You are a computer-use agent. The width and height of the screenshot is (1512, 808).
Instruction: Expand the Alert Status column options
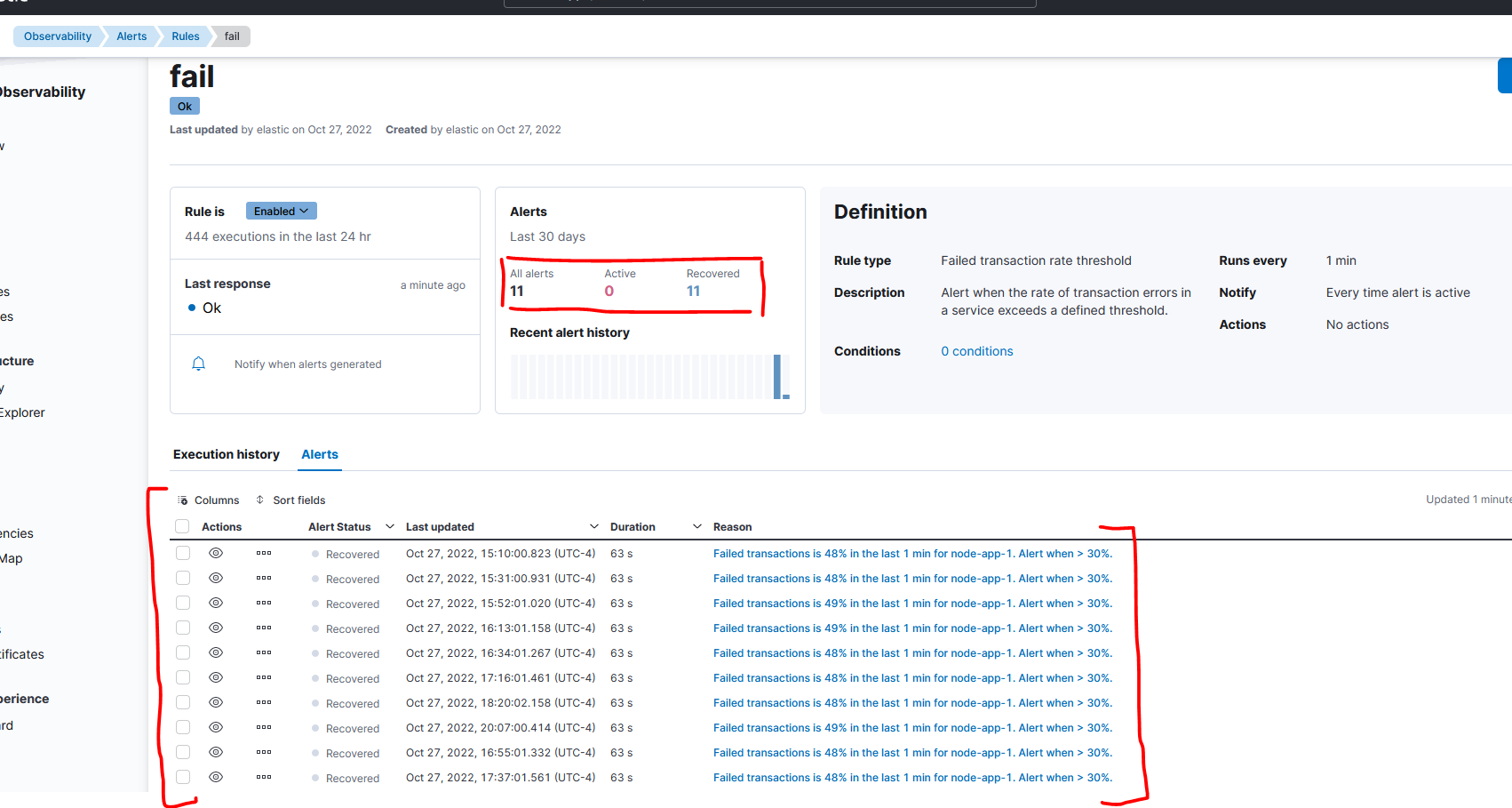pos(389,526)
